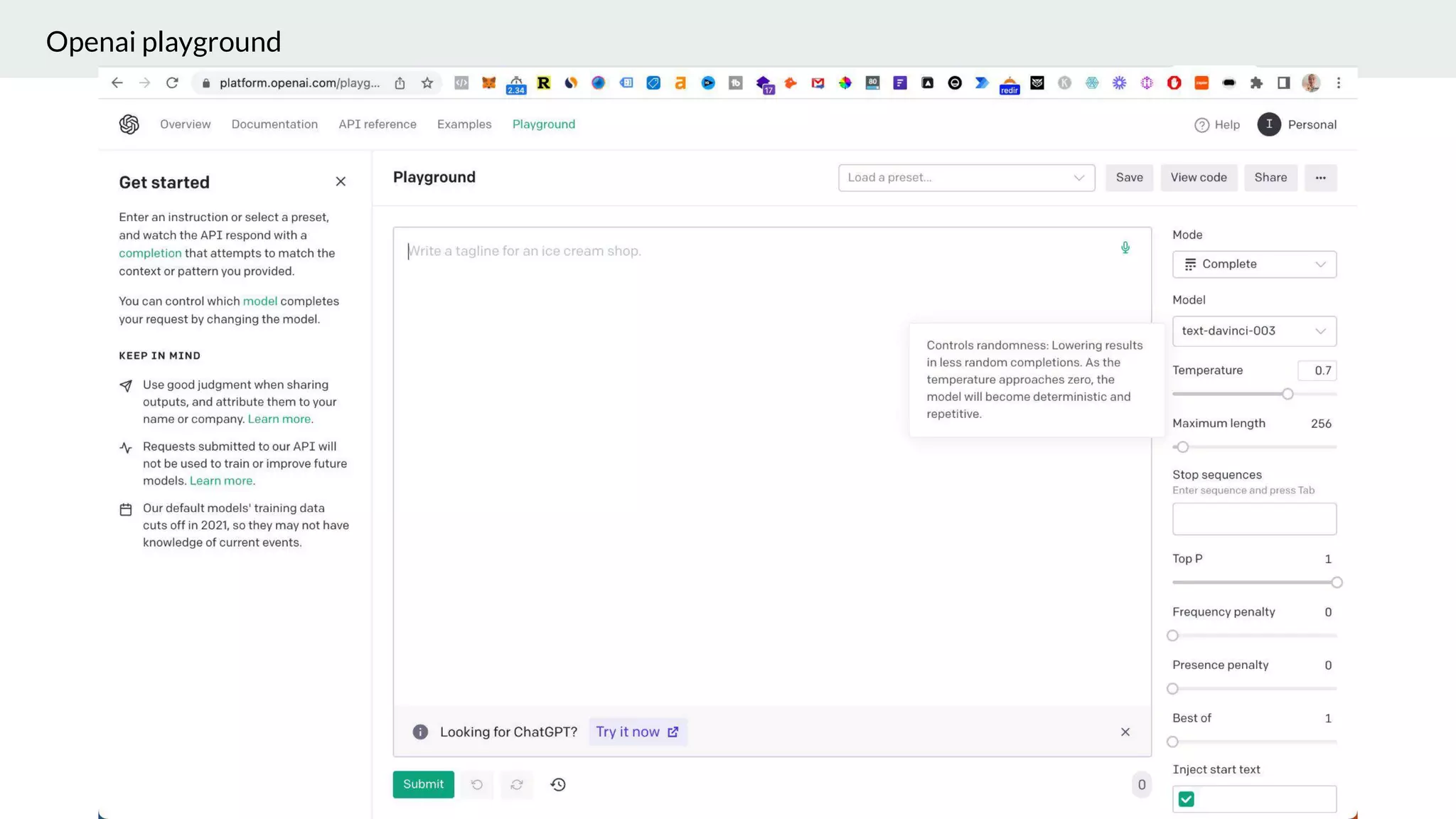The image size is (1456, 819).
Task: Click the Top P slider handle
Action: [x=1337, y=582]
